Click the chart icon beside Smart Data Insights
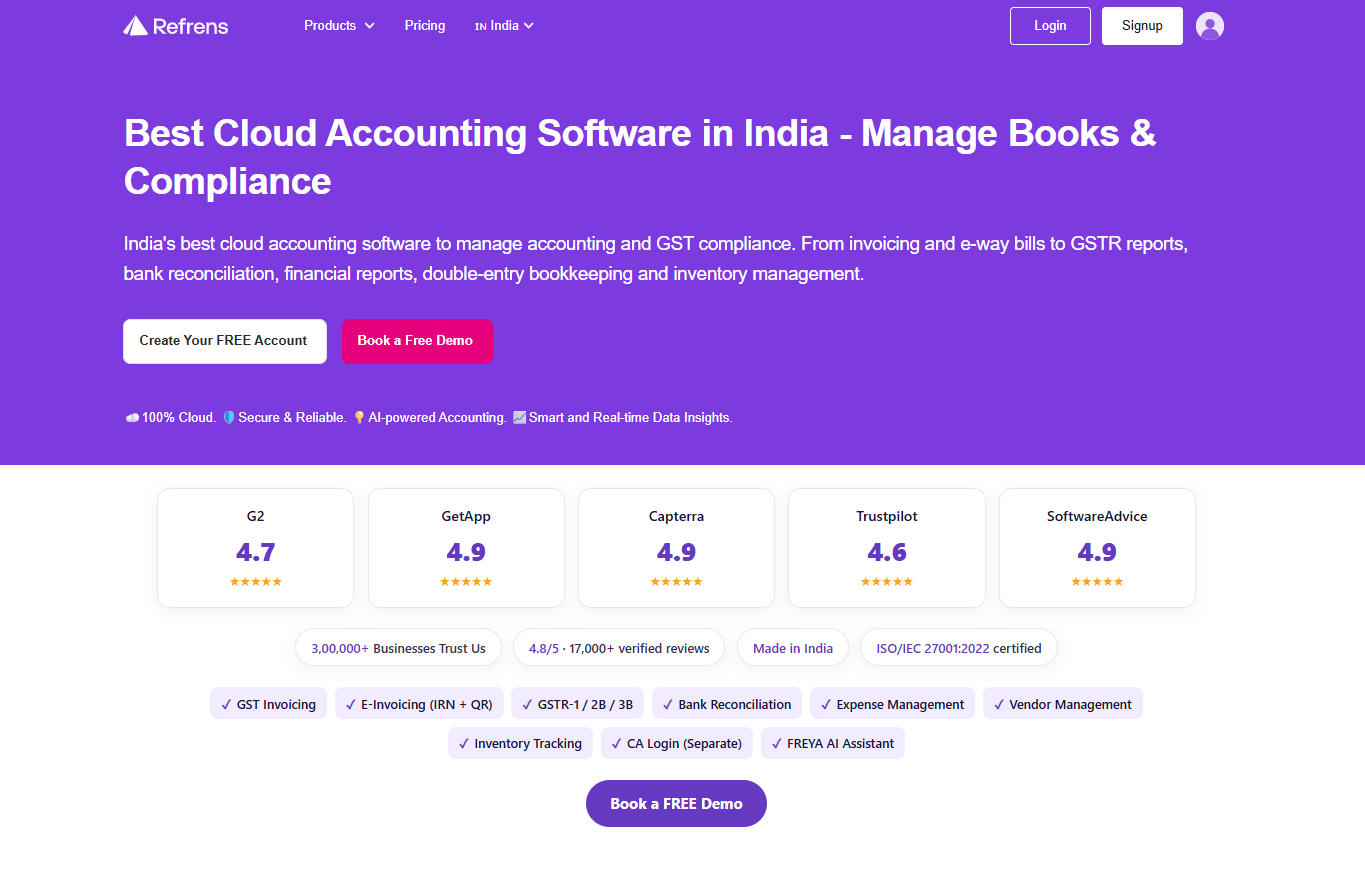This screenshot has height=887, width=1365. coord(519,418)
